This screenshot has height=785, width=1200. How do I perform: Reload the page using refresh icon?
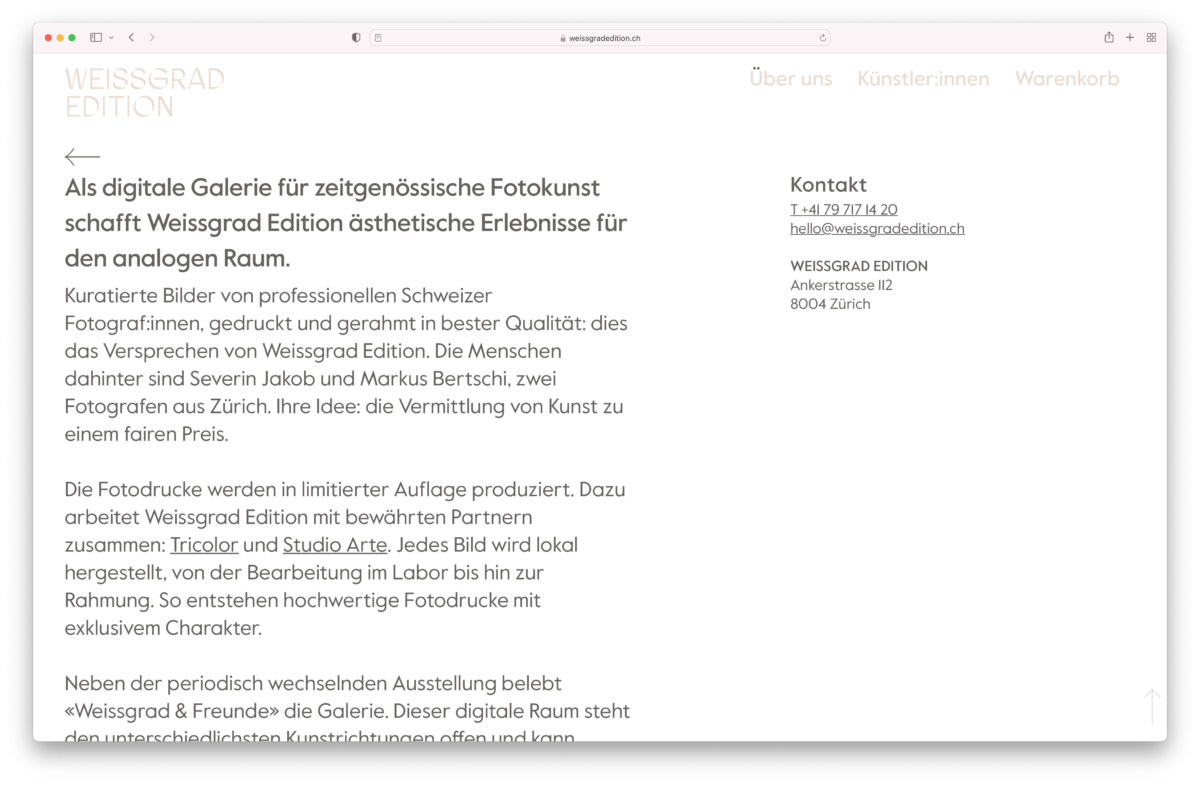tap(822, 38)
